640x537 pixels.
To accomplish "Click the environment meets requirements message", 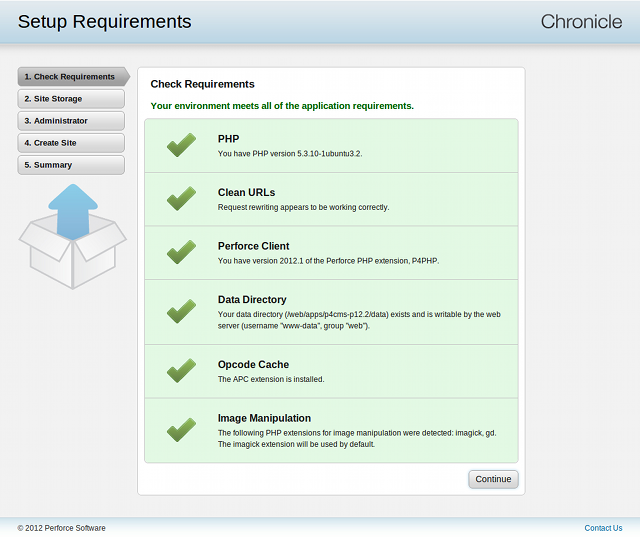I will 282,105.
